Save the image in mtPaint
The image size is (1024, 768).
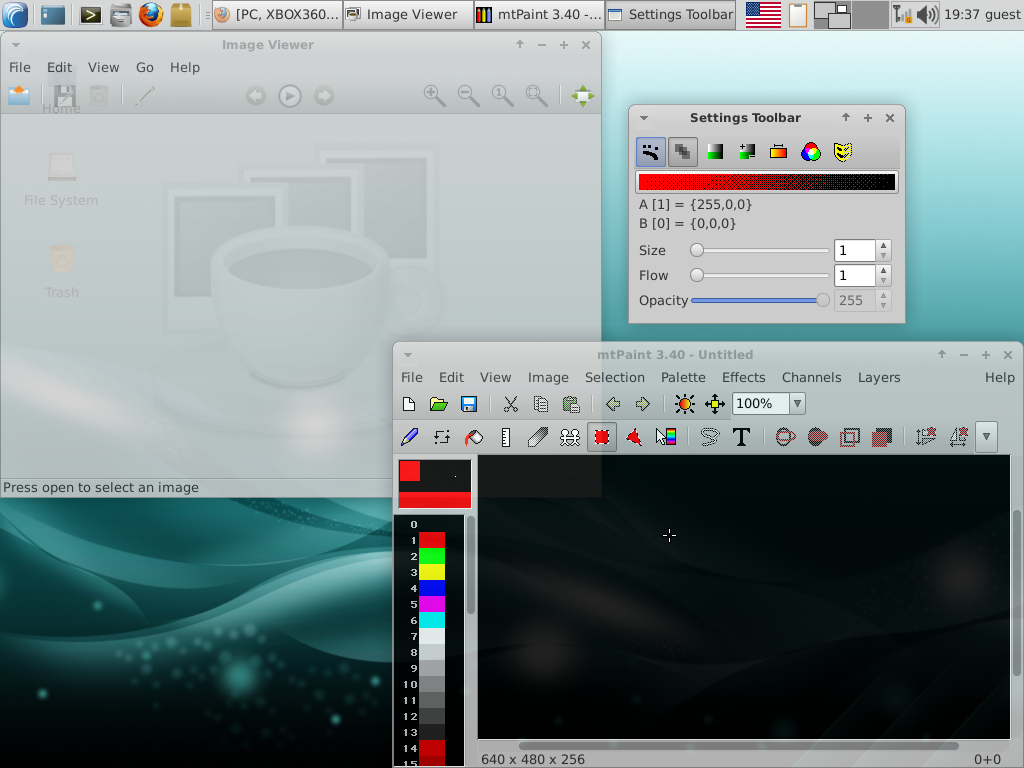(x=469, y=404)
